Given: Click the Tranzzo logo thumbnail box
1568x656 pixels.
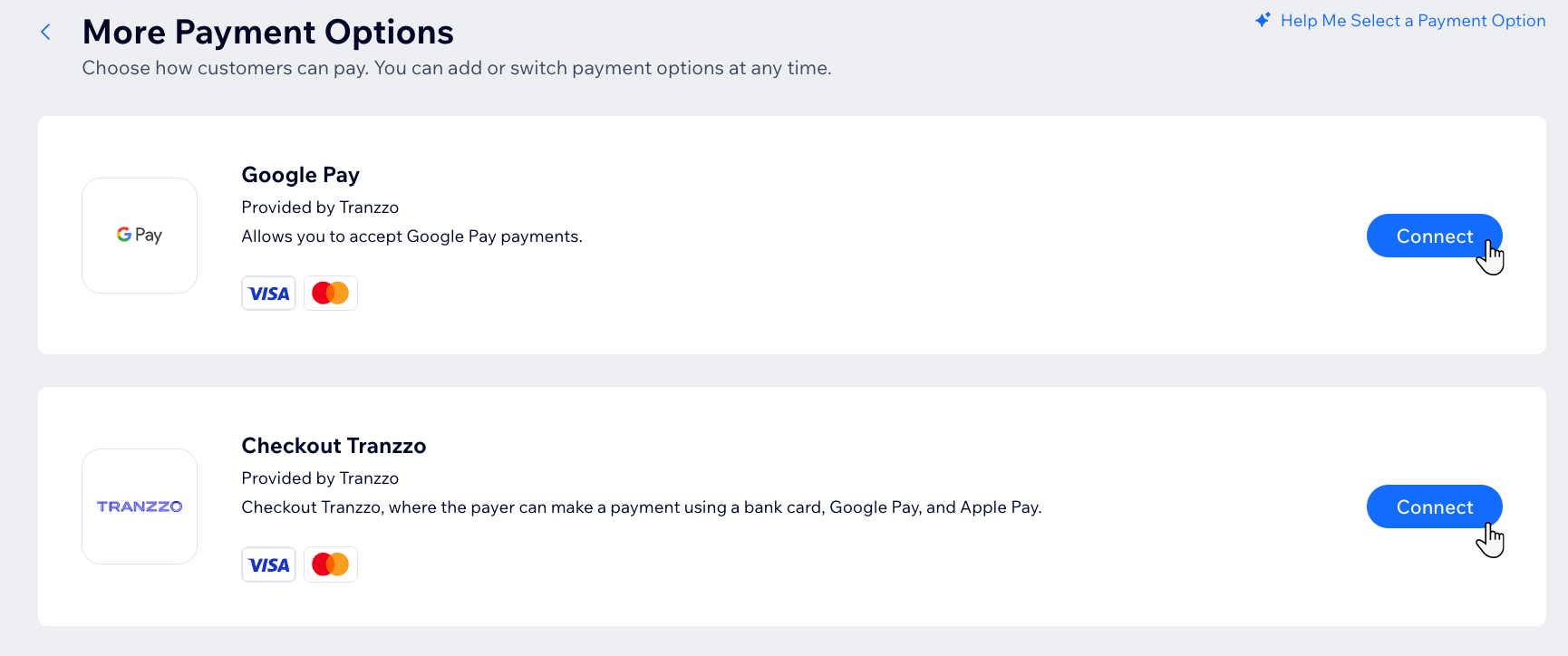Looking at the screenshot, I should tap(139, 506).
